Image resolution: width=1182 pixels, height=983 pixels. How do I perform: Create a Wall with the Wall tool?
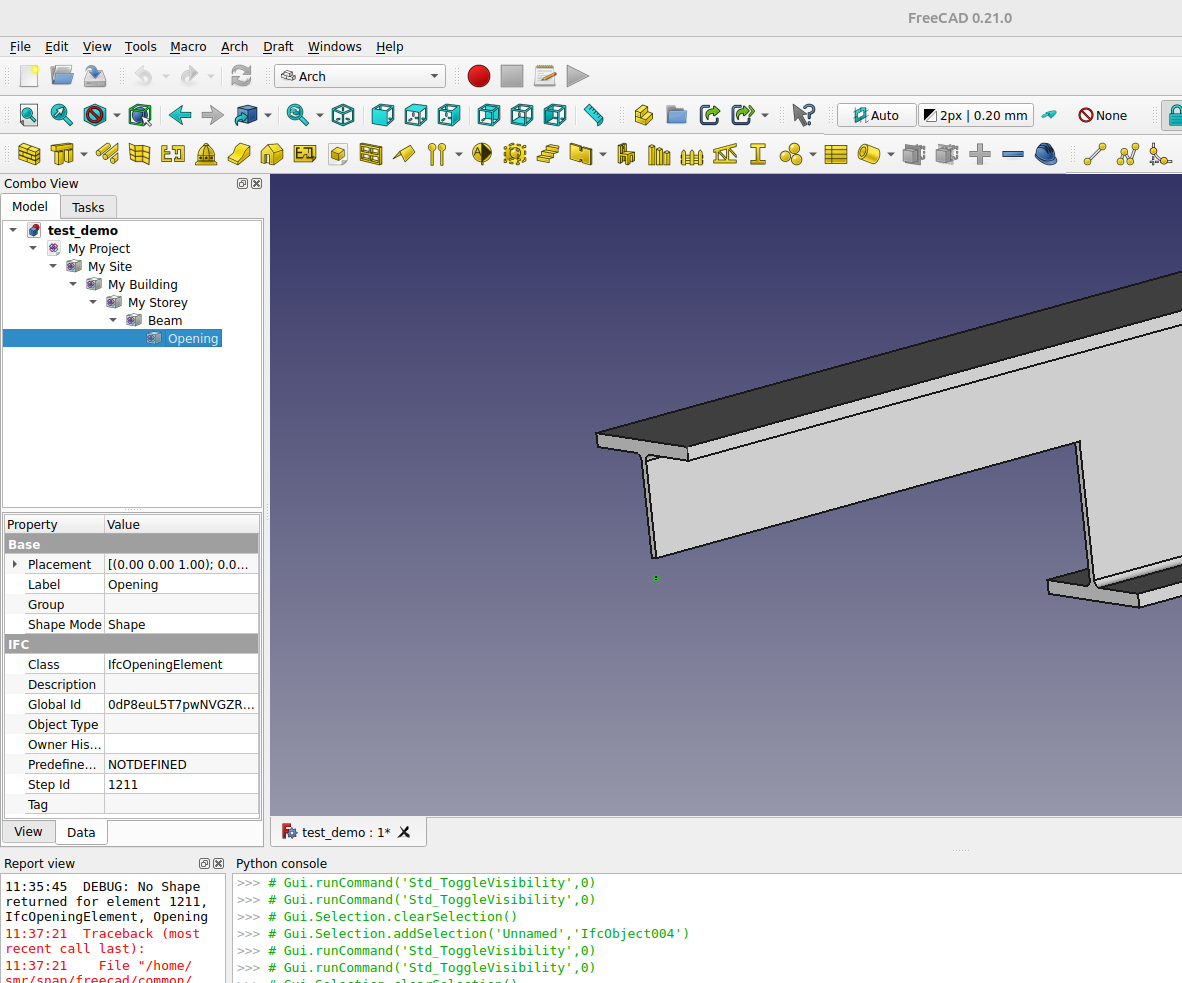(x=28, y=154)
